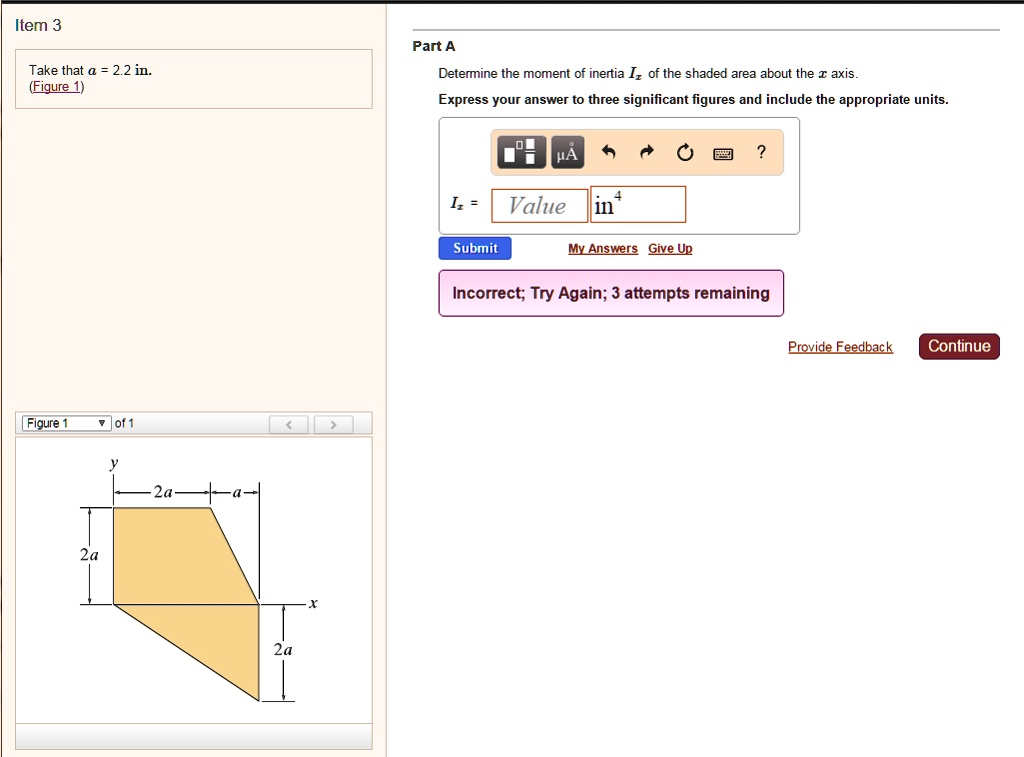Open the Provide Feedback link
The image size is (1024, 757).
pyautogui.click(x=840, y=346)
